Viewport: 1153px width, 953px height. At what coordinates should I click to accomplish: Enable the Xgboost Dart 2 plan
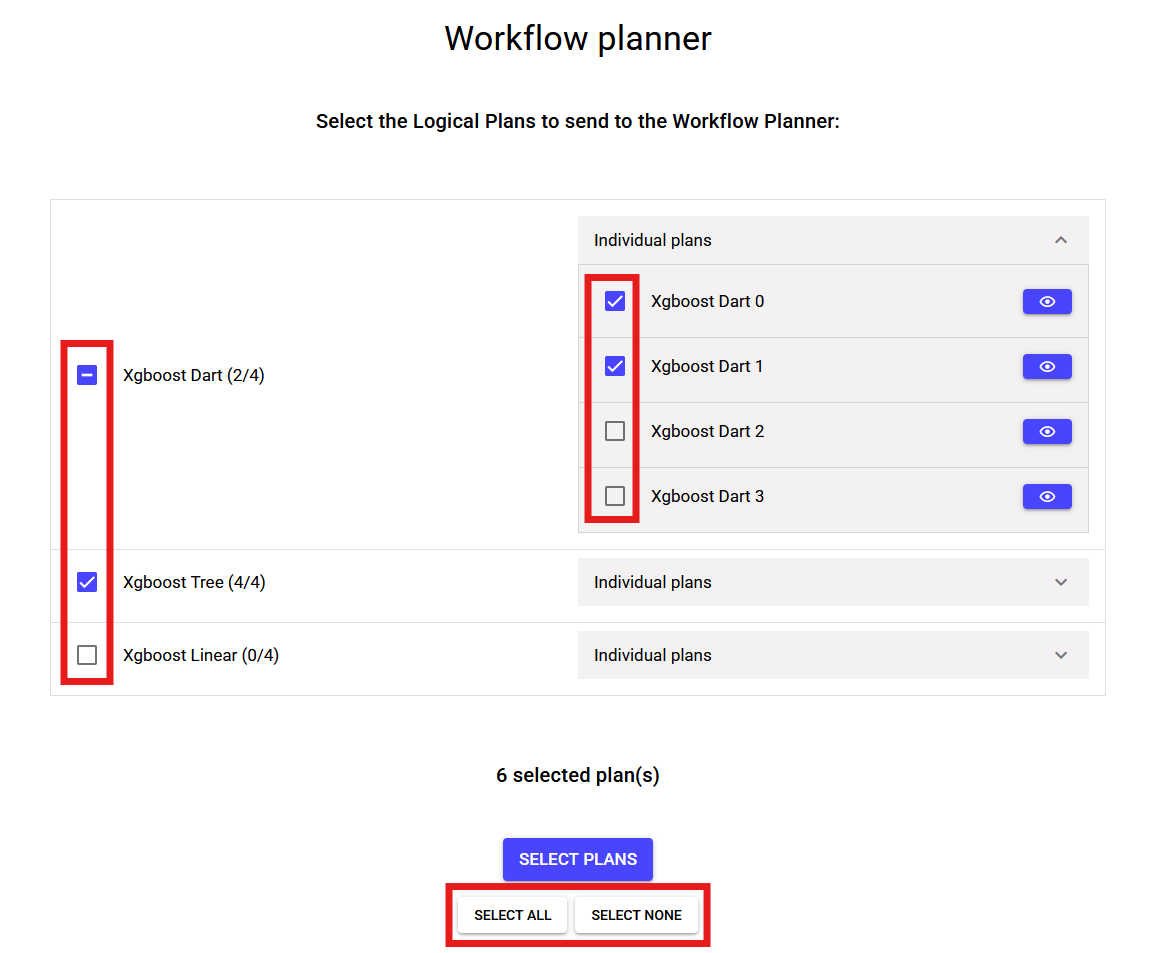(x=613, y=431)
